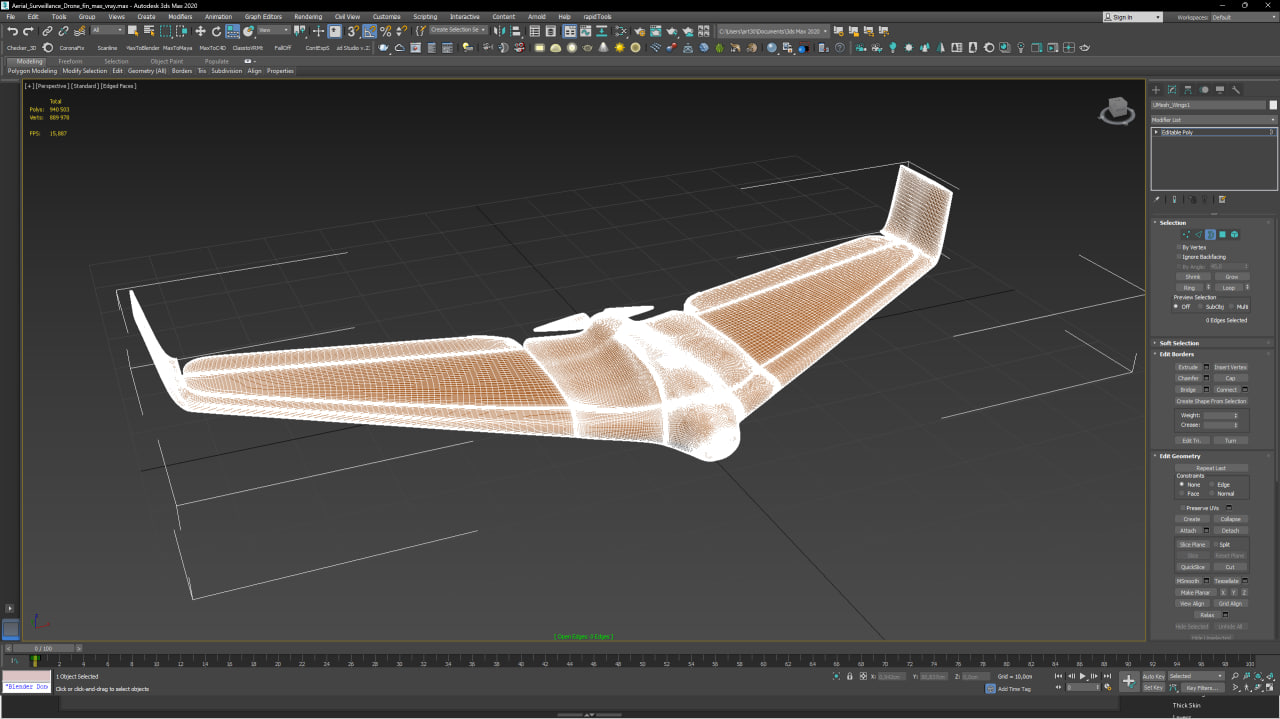The width and height of the screenshot is (1280, 719).
Task: Expand the Editable Poly stack entry
Action: pyautogui.click(x=1156, y=132)
